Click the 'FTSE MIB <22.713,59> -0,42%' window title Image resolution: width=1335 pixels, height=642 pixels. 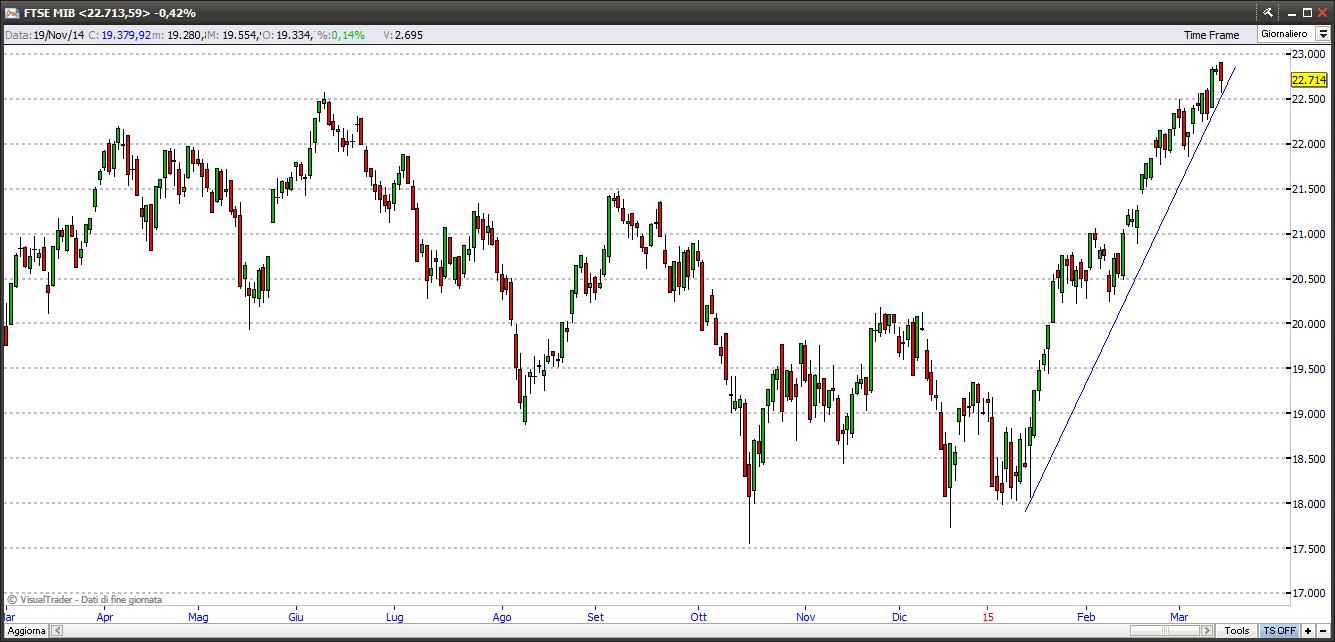pyautogui.click(x=110, y=13)
